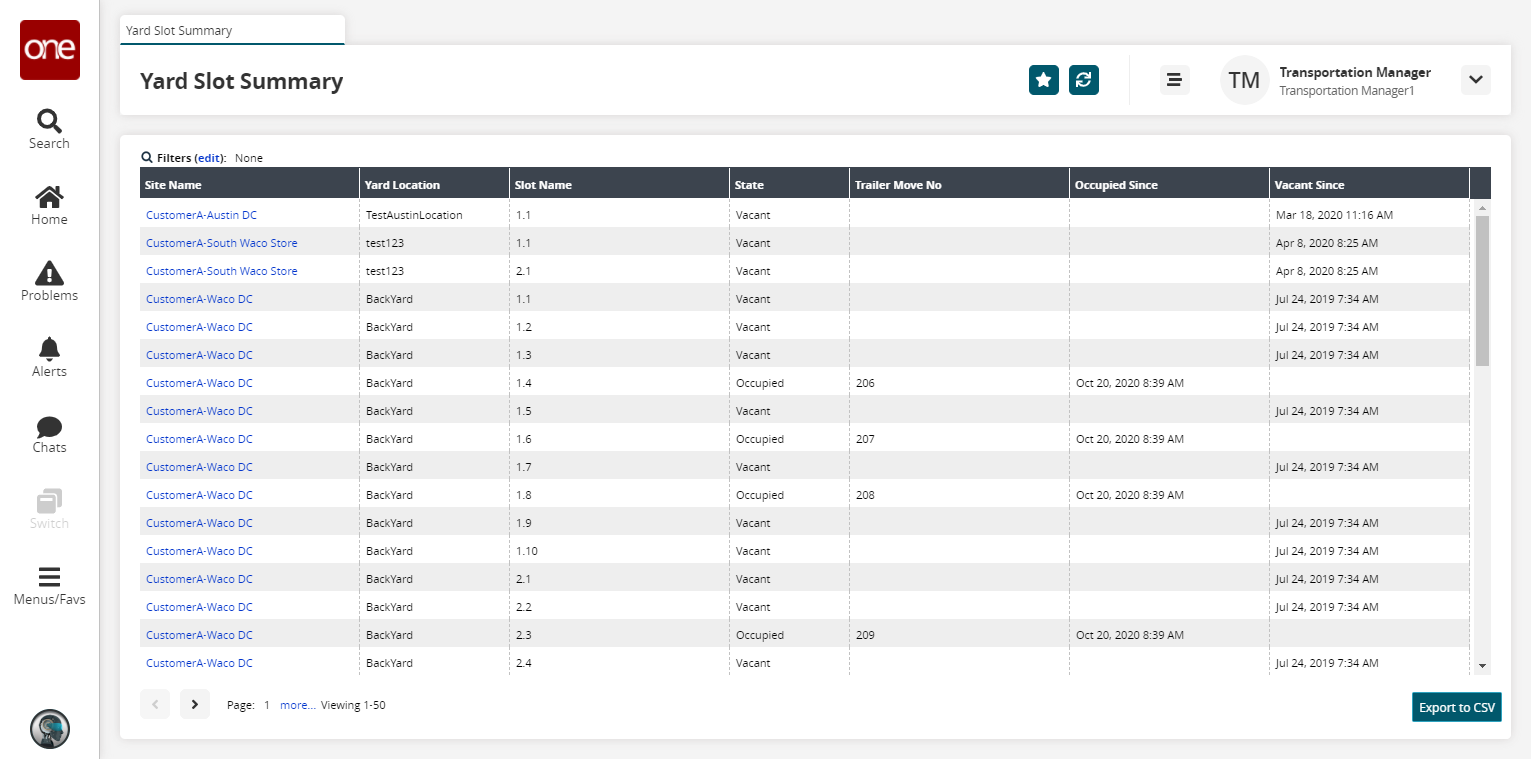
Task: View Alerts bell in the sidebar
Action: (49, 358)
